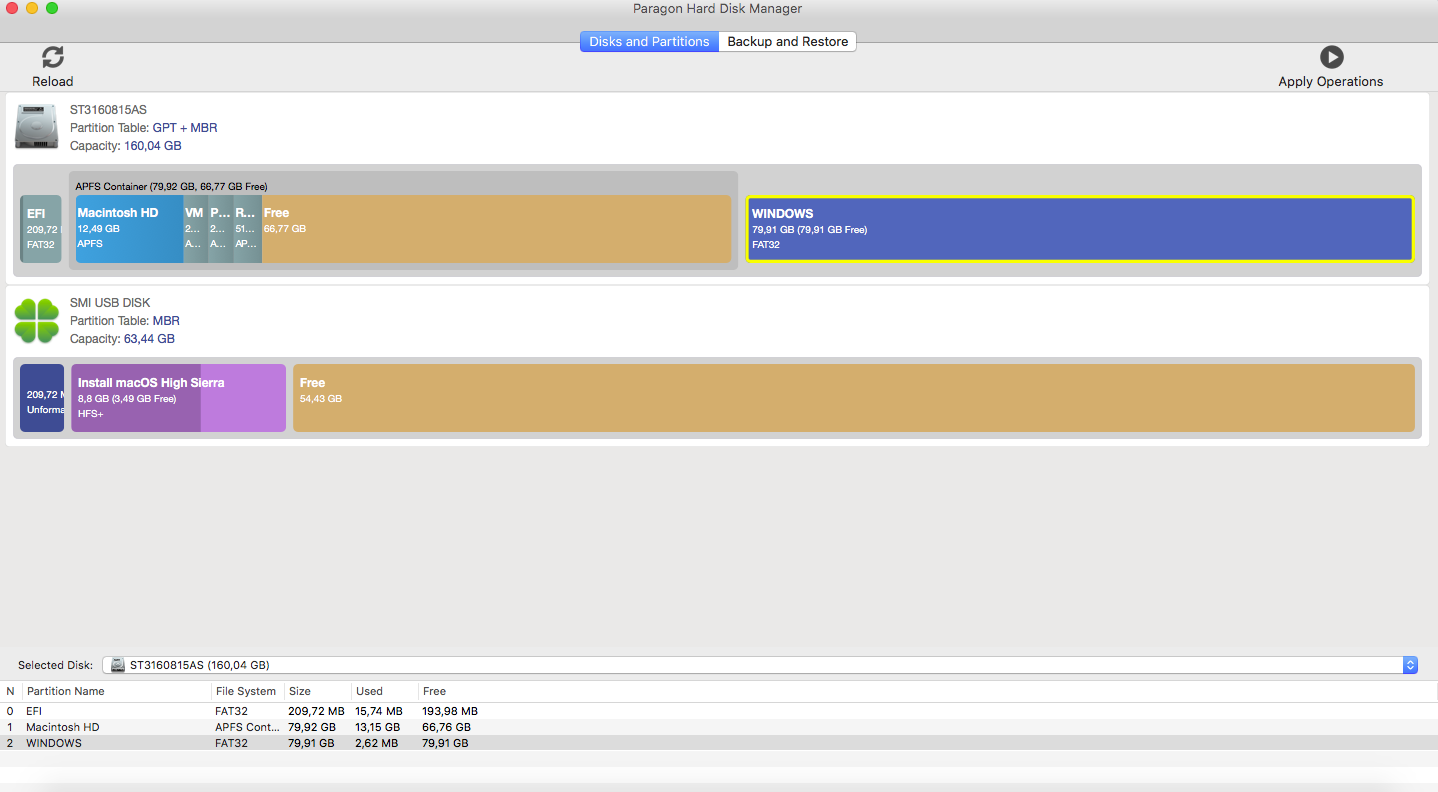Screen dimensions: 1438x792
Task: Click the ST3160815AS hard drive icon
Action: pyautogui.click(x=37, y=128)
